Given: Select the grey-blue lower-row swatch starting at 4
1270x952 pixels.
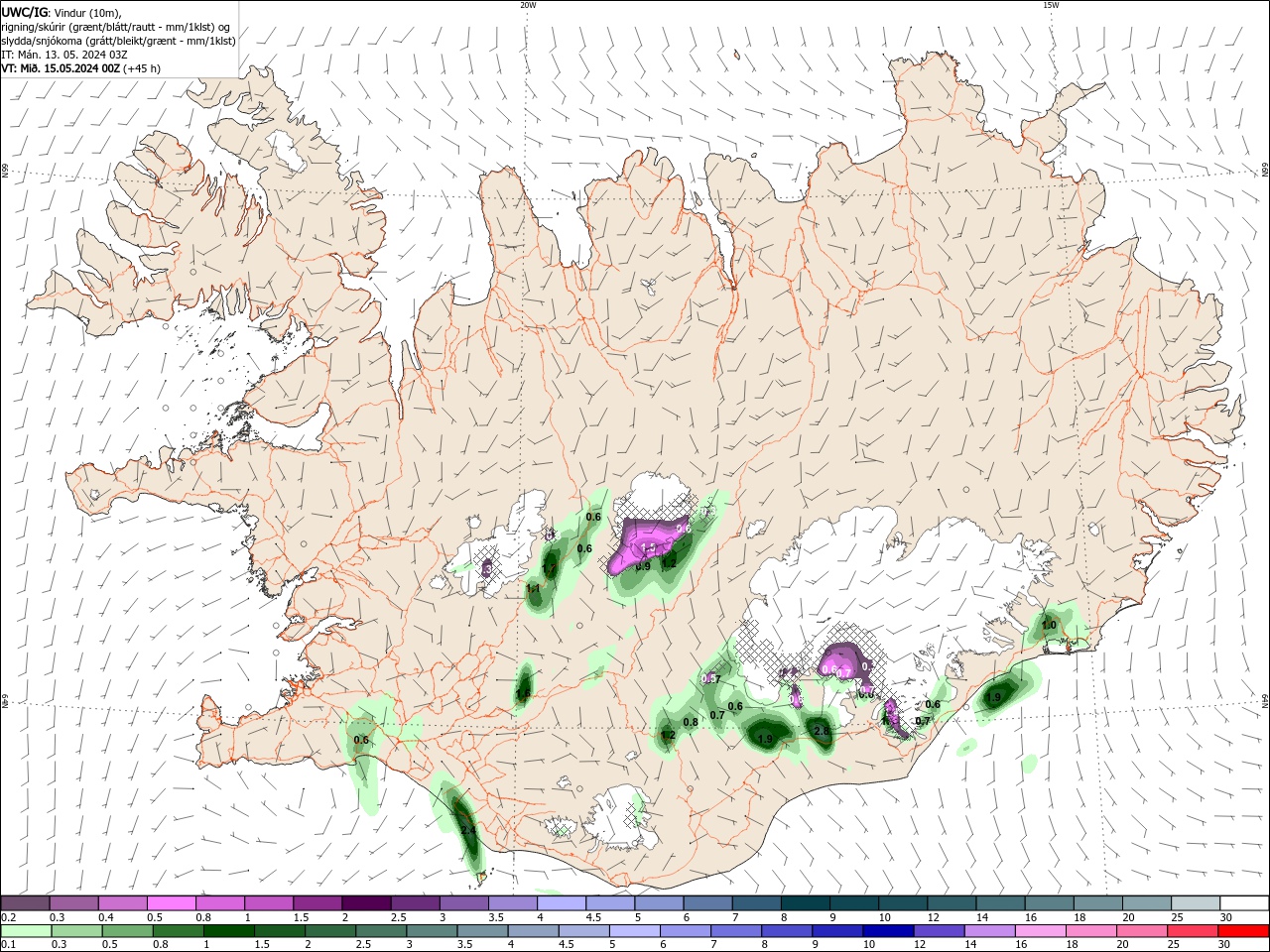Looking at the screenshot, I should [x=533, y=931].
